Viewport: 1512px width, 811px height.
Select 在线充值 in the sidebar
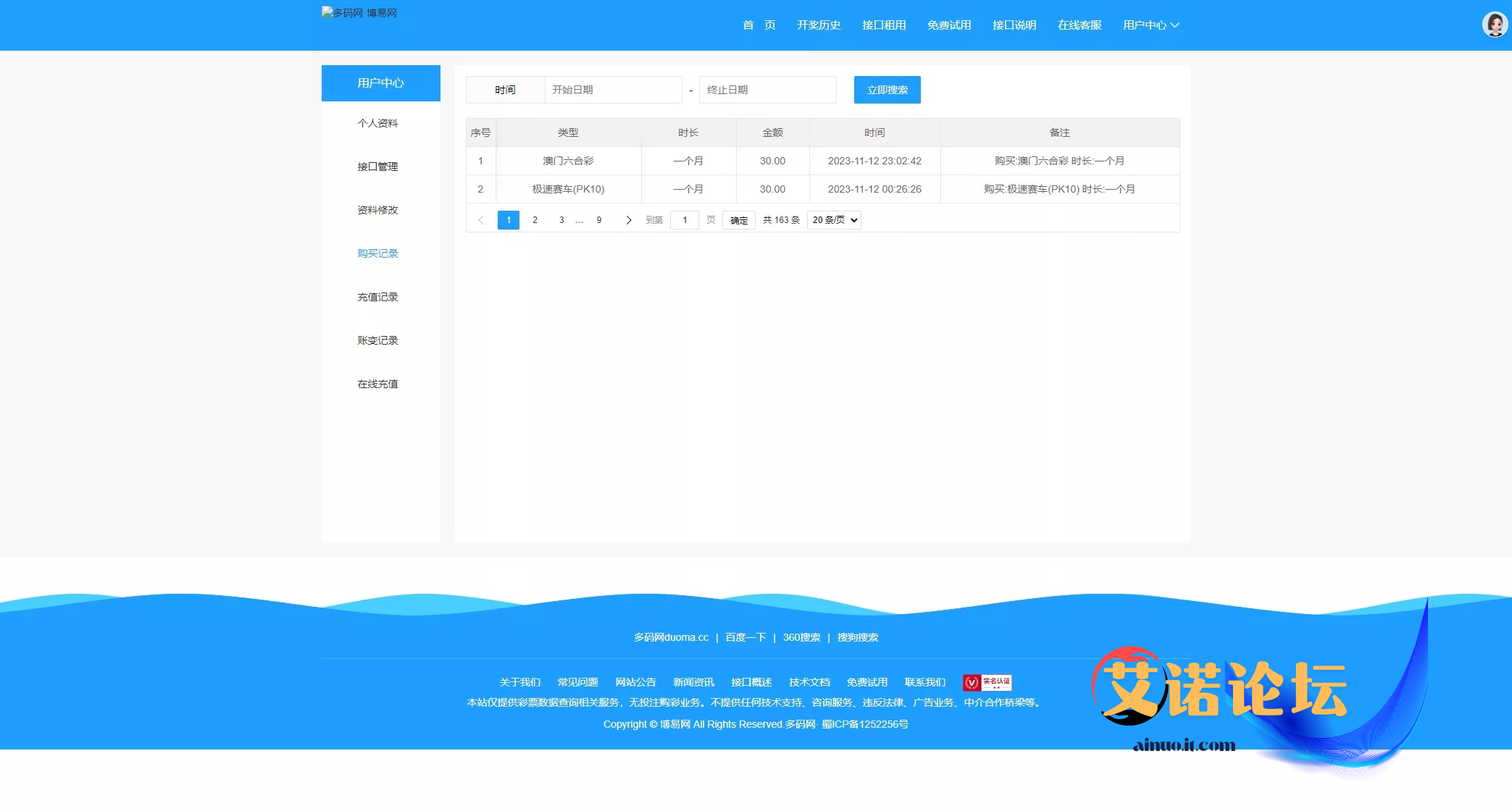pos(377,384)
